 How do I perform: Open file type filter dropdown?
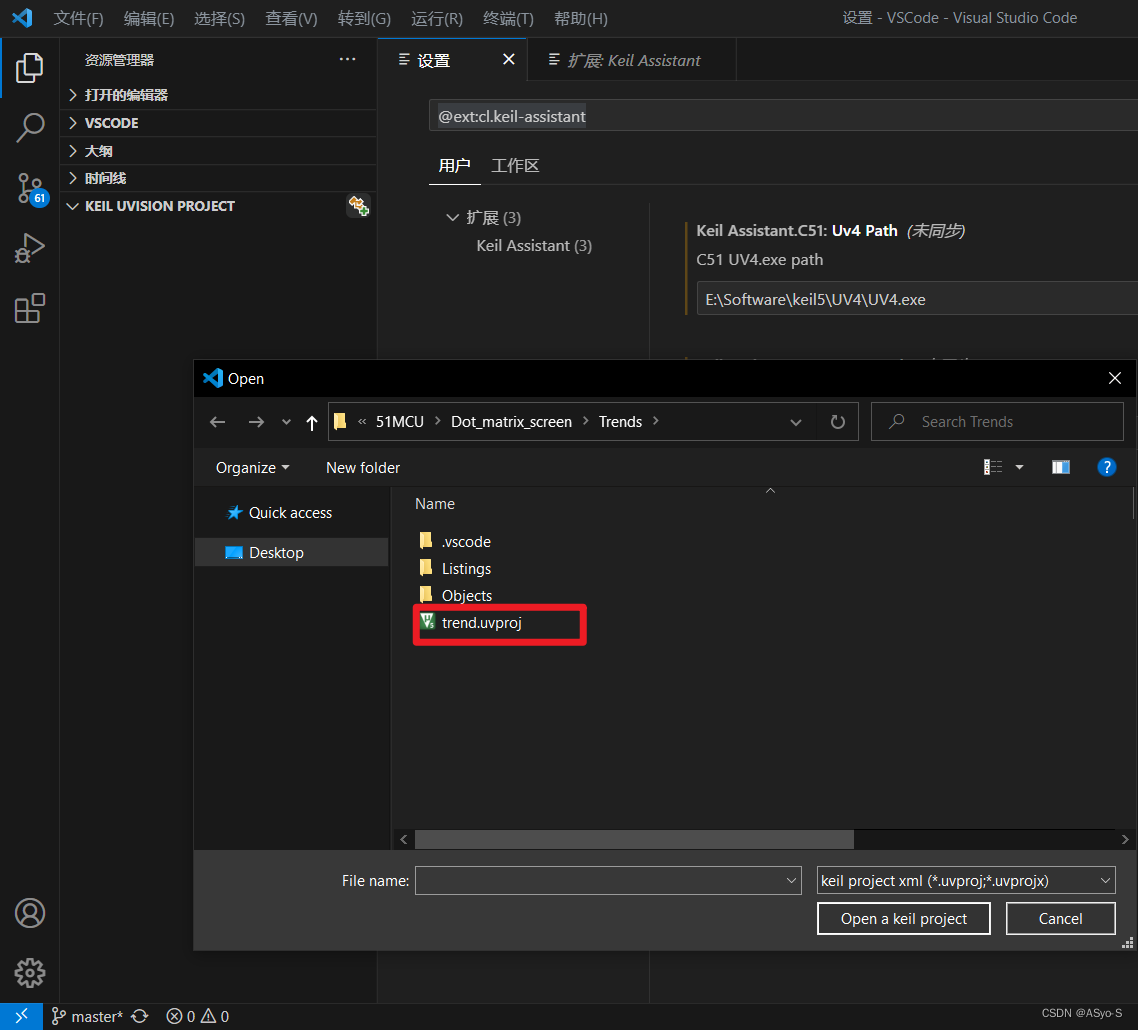(x=1105, y=880)
